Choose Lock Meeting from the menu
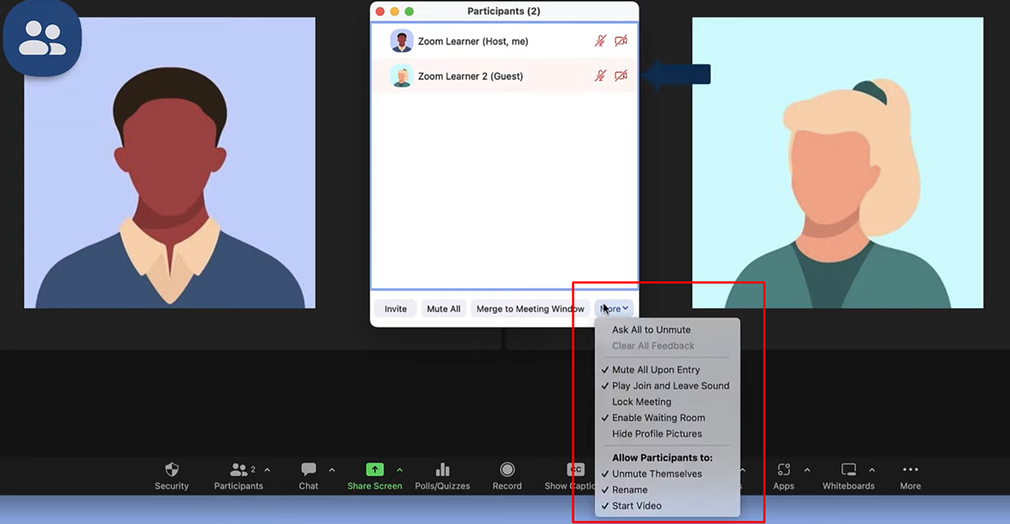The width and height of the screenshot is (1010, 524). 641,402
